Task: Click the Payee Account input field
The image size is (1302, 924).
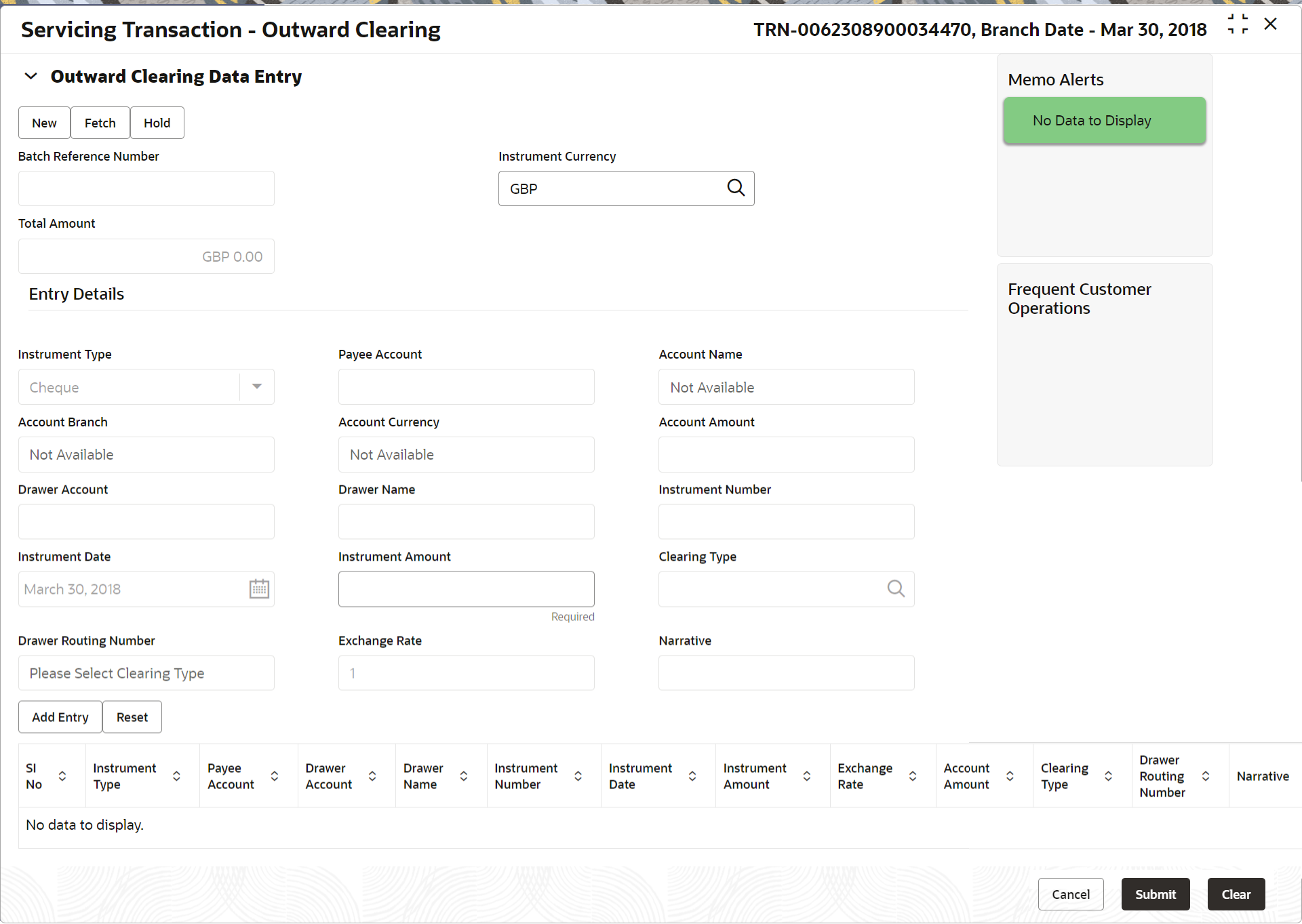Action: (466, 387)
